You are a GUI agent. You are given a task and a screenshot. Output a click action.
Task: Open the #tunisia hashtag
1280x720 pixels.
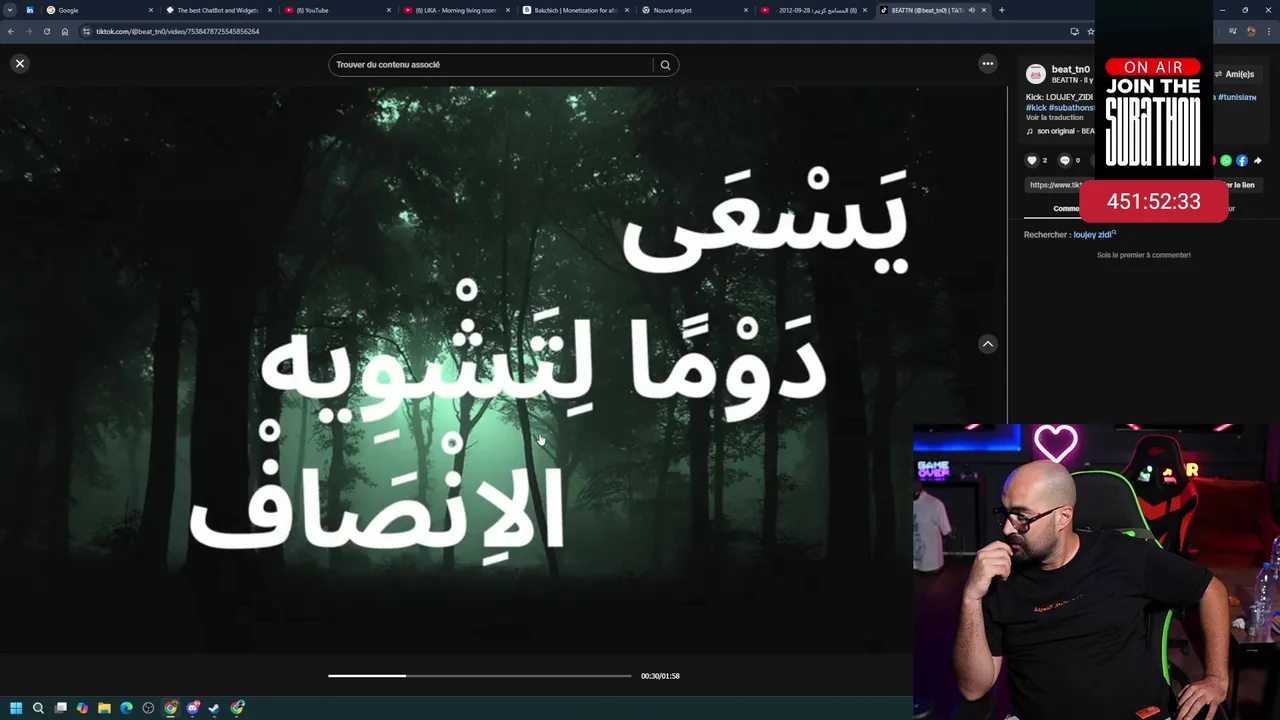pos(1237,97)
